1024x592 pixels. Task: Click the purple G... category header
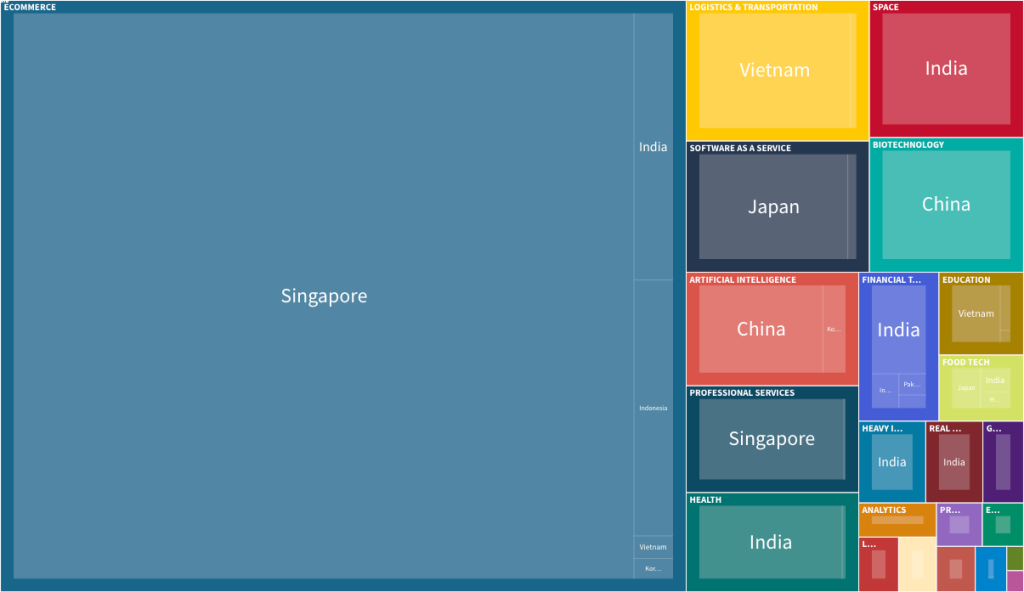click(993, 429)
